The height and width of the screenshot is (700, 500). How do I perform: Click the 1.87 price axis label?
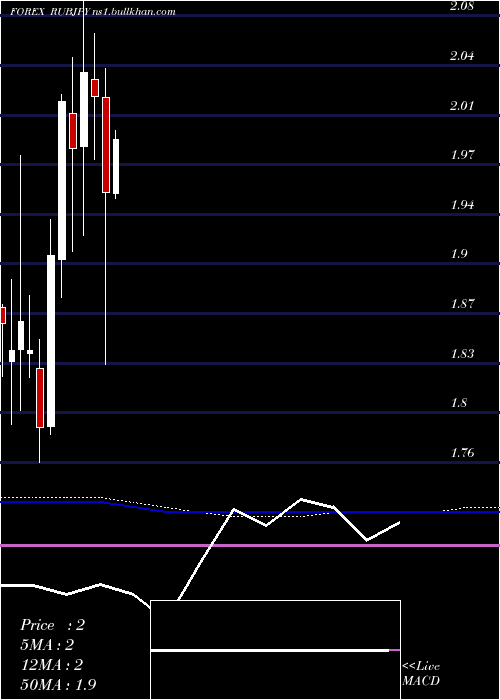462,304
